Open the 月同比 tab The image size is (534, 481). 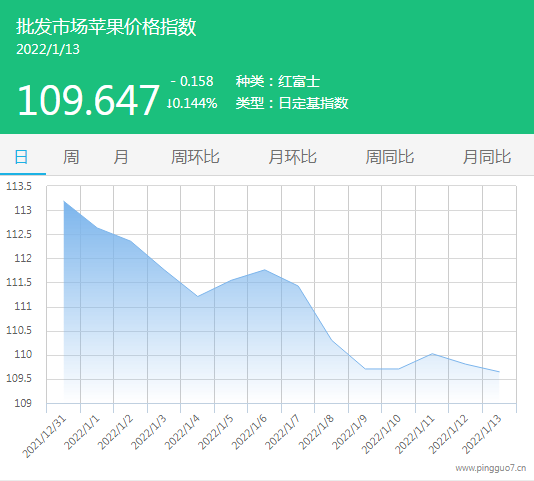click(487, 157)
